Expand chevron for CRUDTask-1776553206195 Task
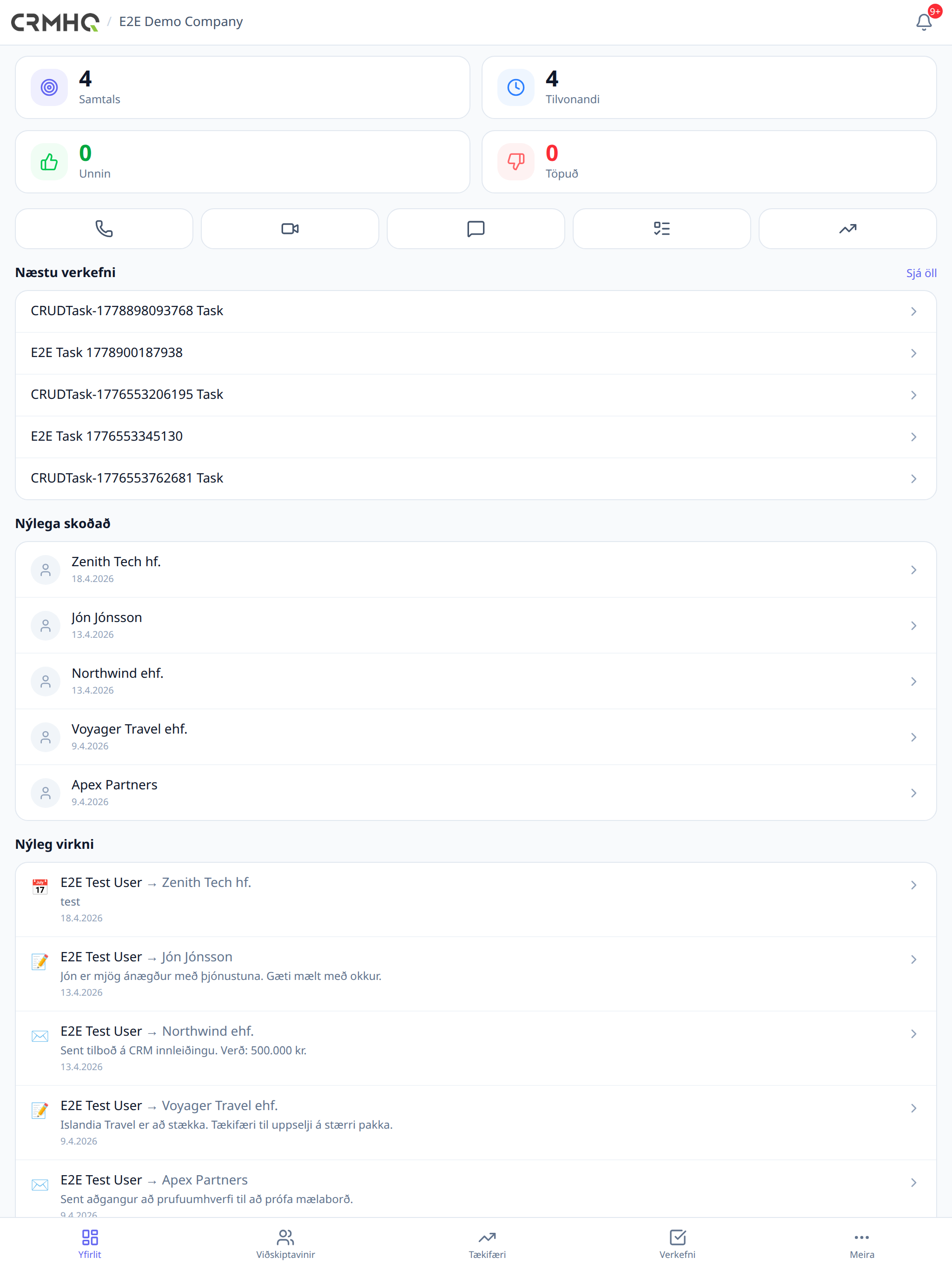This screenshot has width=952, height=1270. coord(913,395)
